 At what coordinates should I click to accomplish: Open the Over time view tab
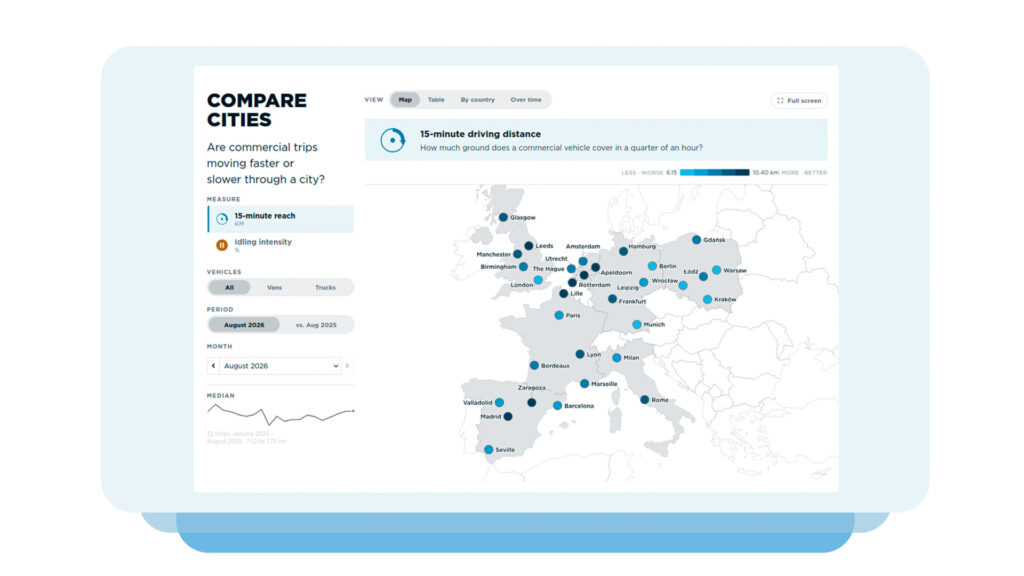point(526,100)
